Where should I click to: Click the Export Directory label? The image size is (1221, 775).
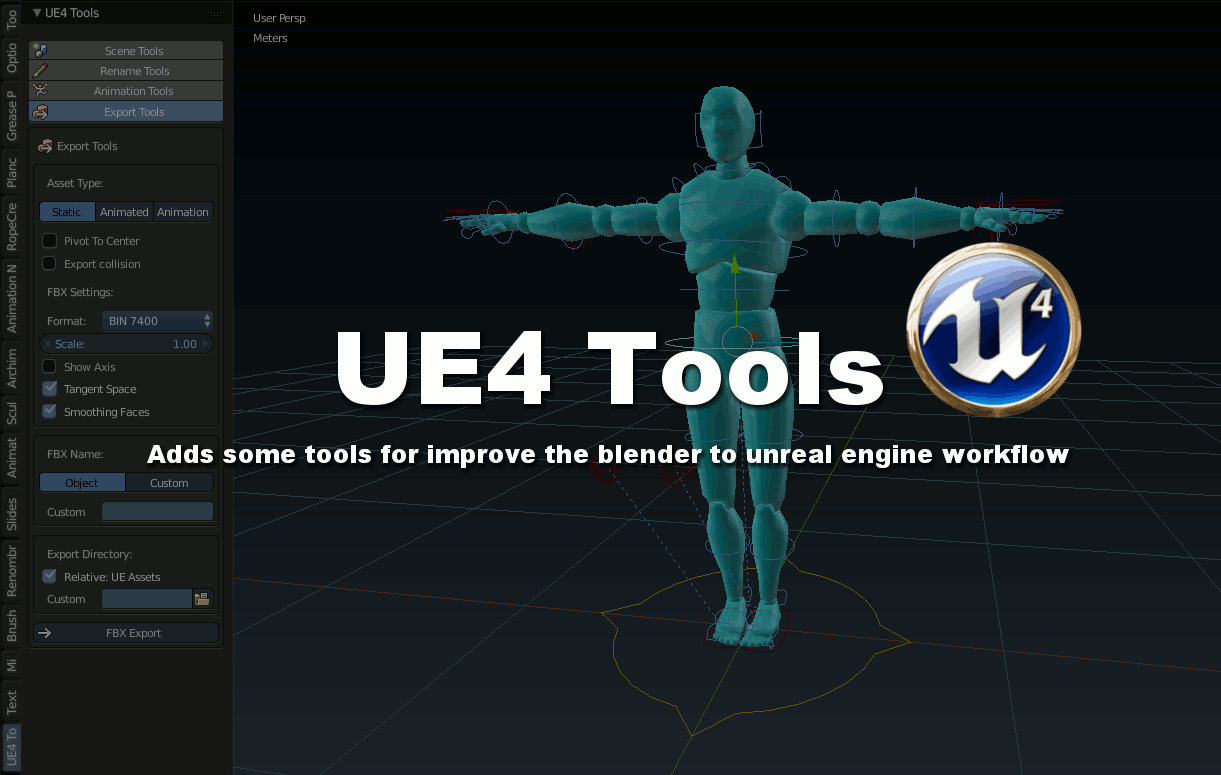[89, 554]
